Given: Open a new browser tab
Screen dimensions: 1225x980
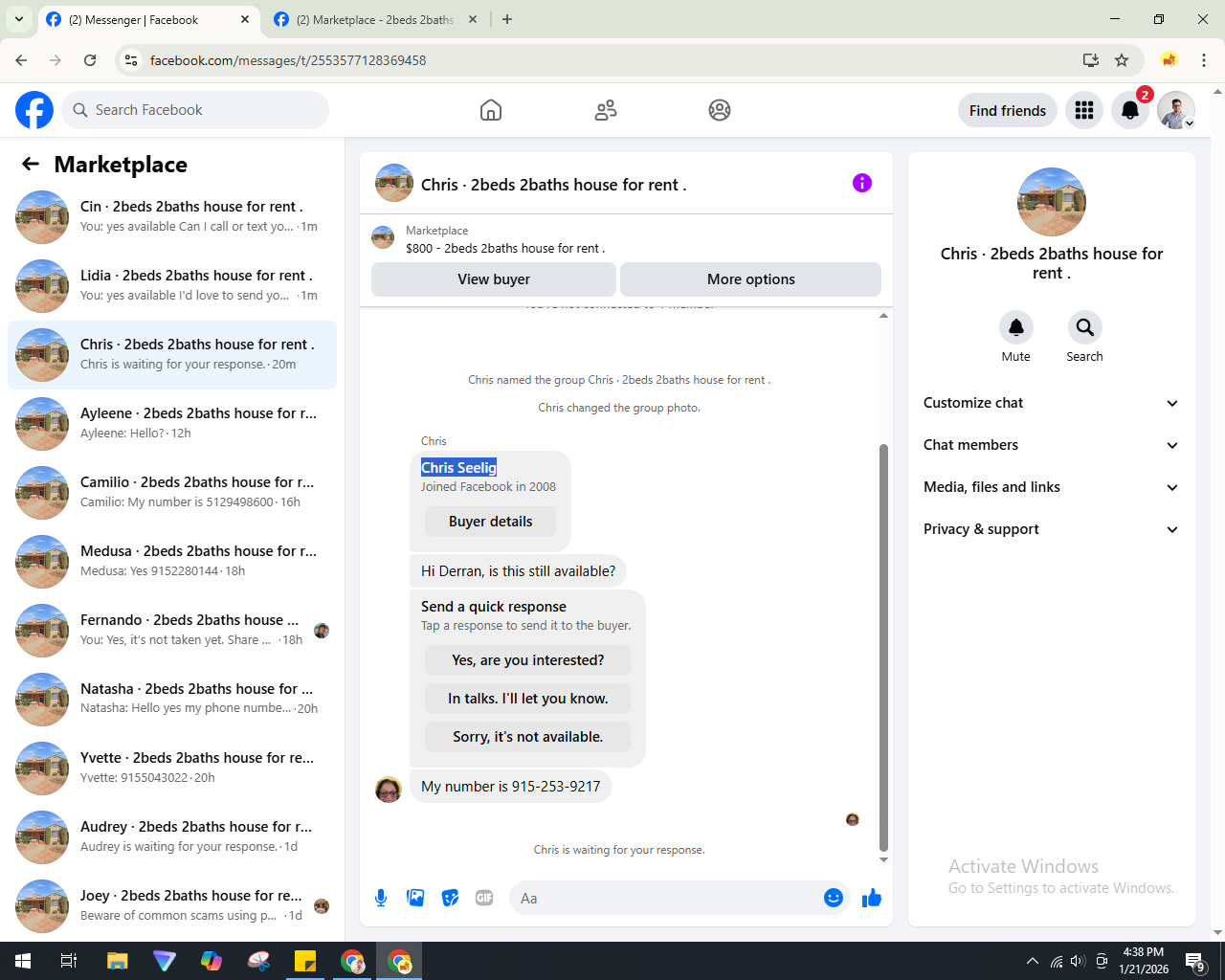Looking at the screenshot, I should point(507,19).
